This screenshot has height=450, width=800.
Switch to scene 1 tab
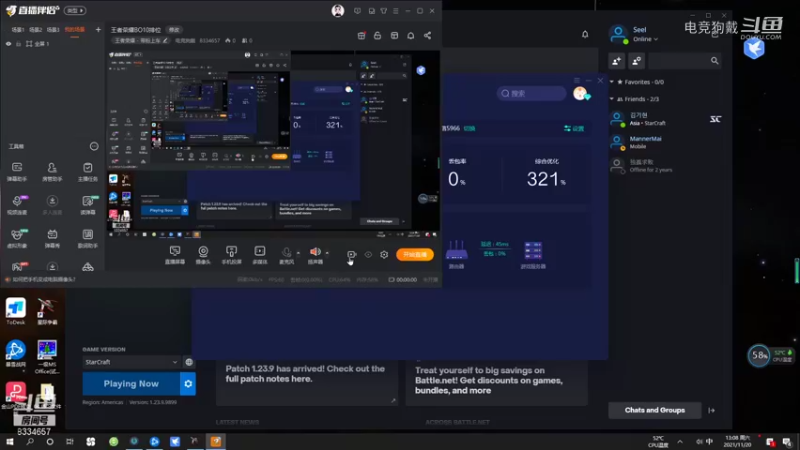[18, 30]
